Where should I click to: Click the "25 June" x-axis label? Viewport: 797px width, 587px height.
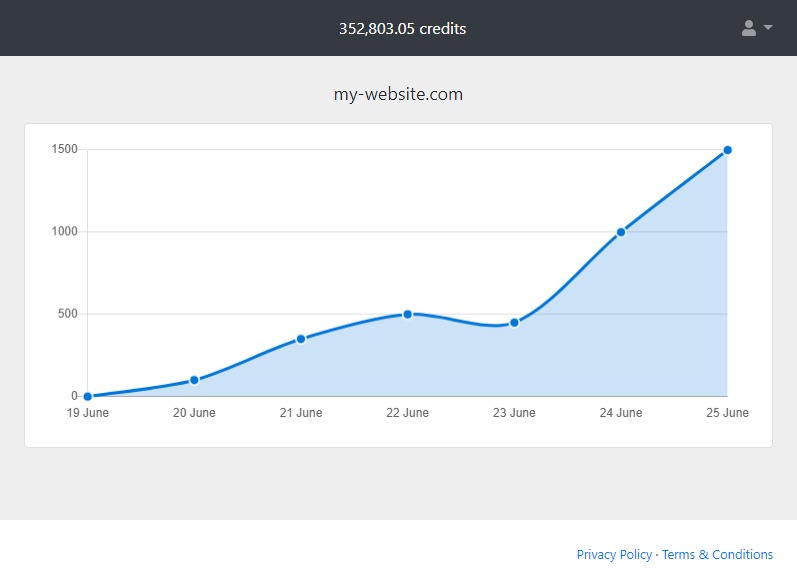pyautogui.click(x=727, y=413)
